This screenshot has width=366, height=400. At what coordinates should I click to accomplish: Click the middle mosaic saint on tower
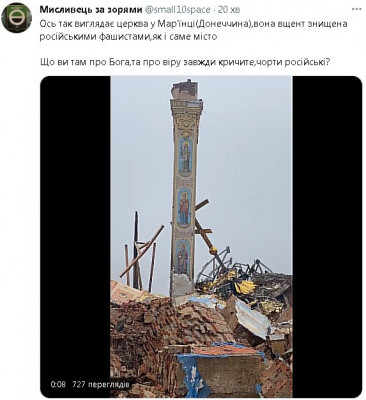click(x=184, y=207)
